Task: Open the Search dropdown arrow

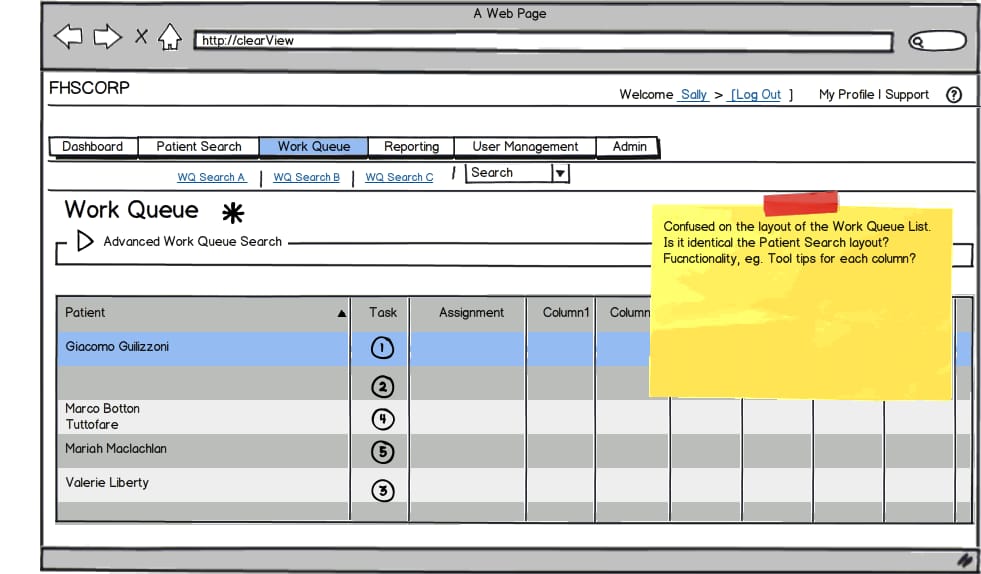Action: pos(561,173)
